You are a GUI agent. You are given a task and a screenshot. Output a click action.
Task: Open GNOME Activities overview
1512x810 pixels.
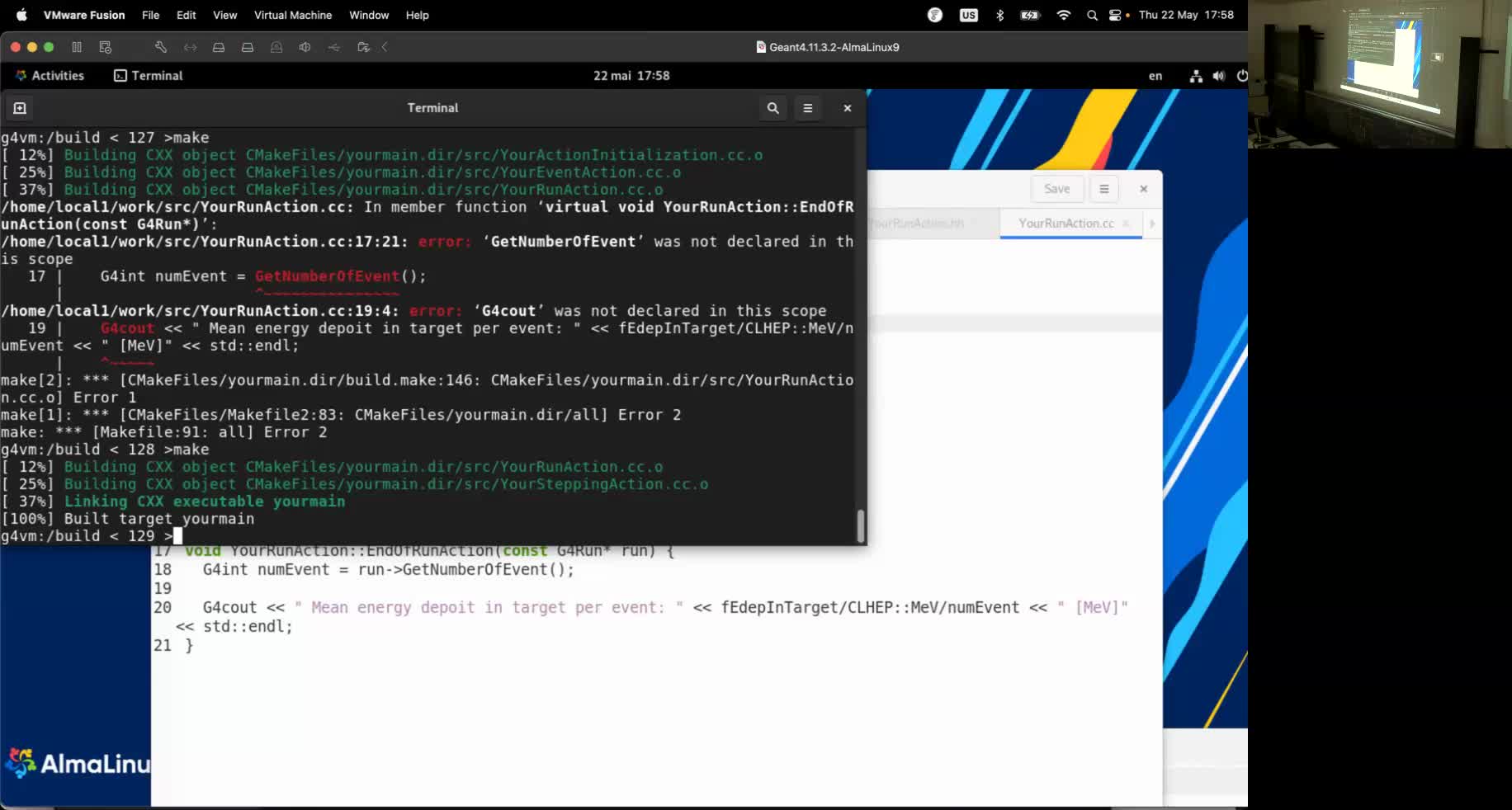(x=50, y=76)
